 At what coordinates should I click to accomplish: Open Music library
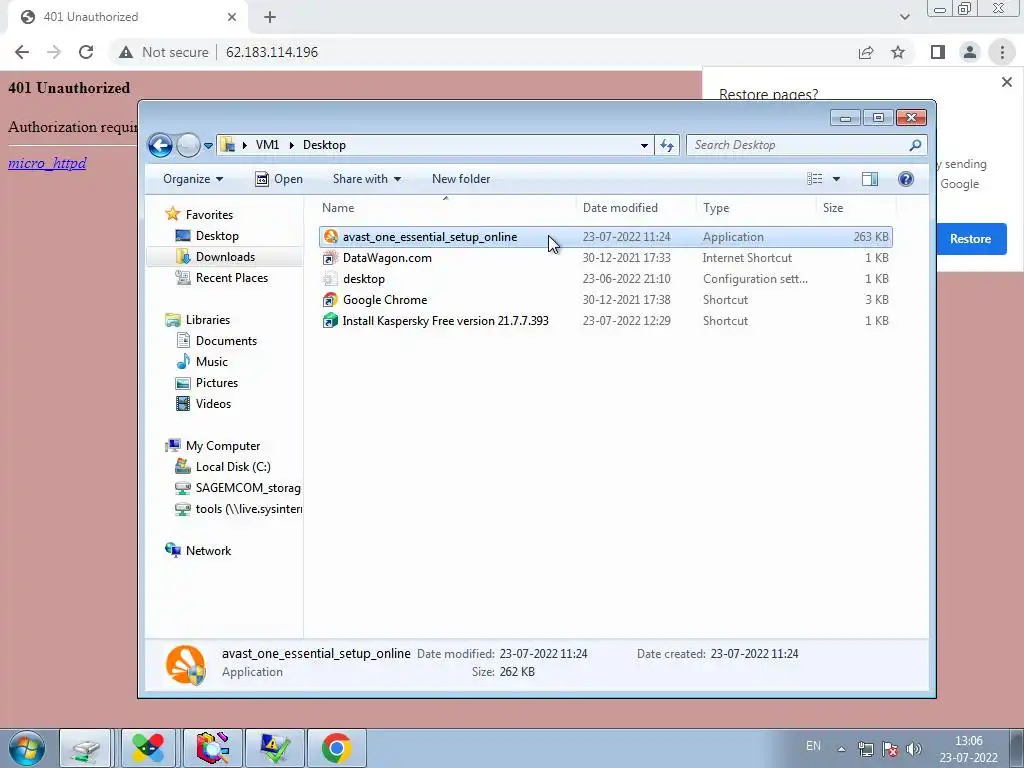[x=211, y=362]
